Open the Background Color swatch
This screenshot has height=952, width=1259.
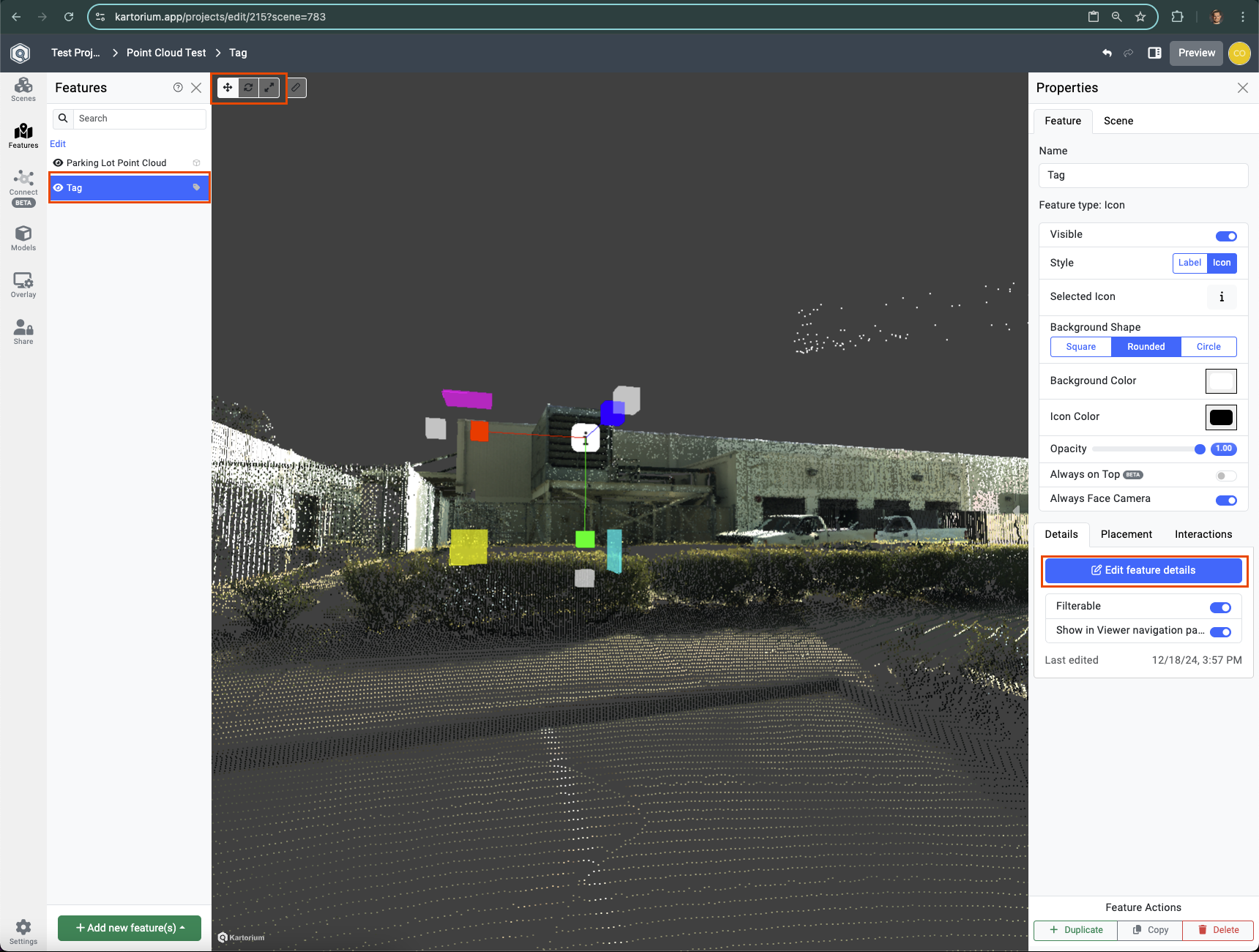tap(1221, 381)
